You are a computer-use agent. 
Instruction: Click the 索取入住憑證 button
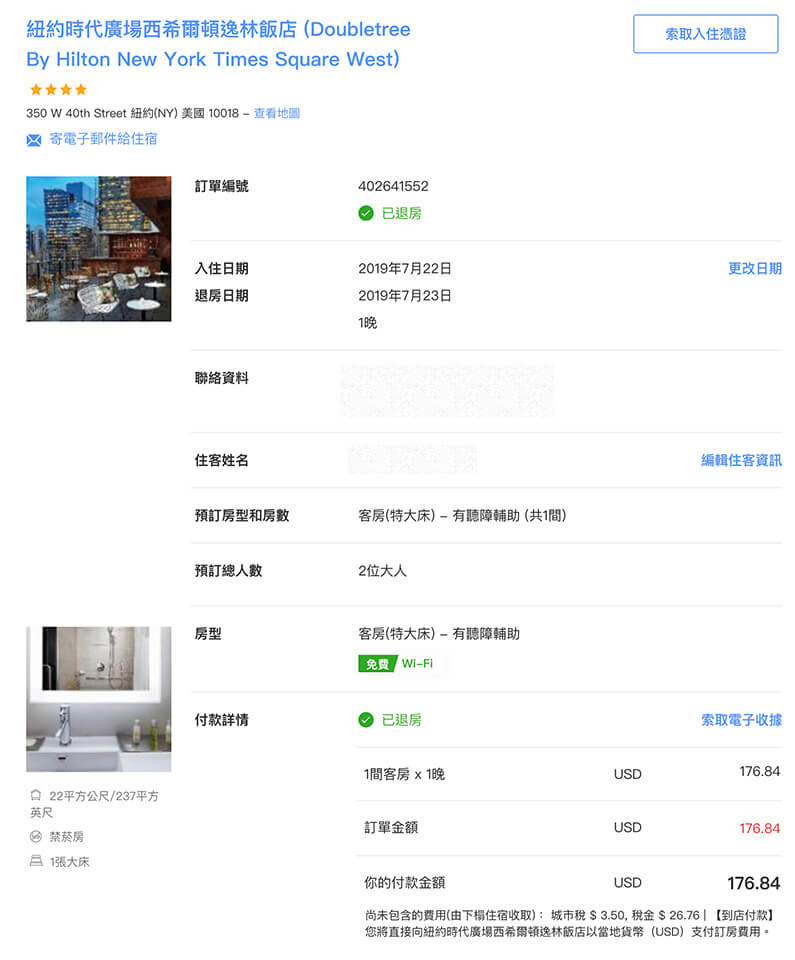[x=706, y=34]
